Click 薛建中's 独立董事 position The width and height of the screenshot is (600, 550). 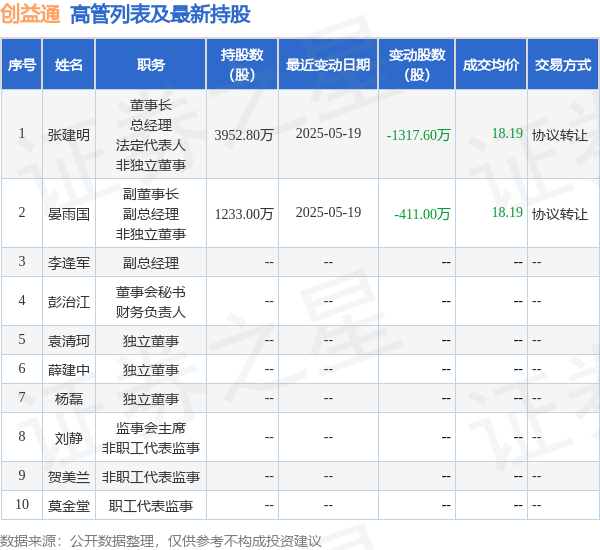coord(151,370)
